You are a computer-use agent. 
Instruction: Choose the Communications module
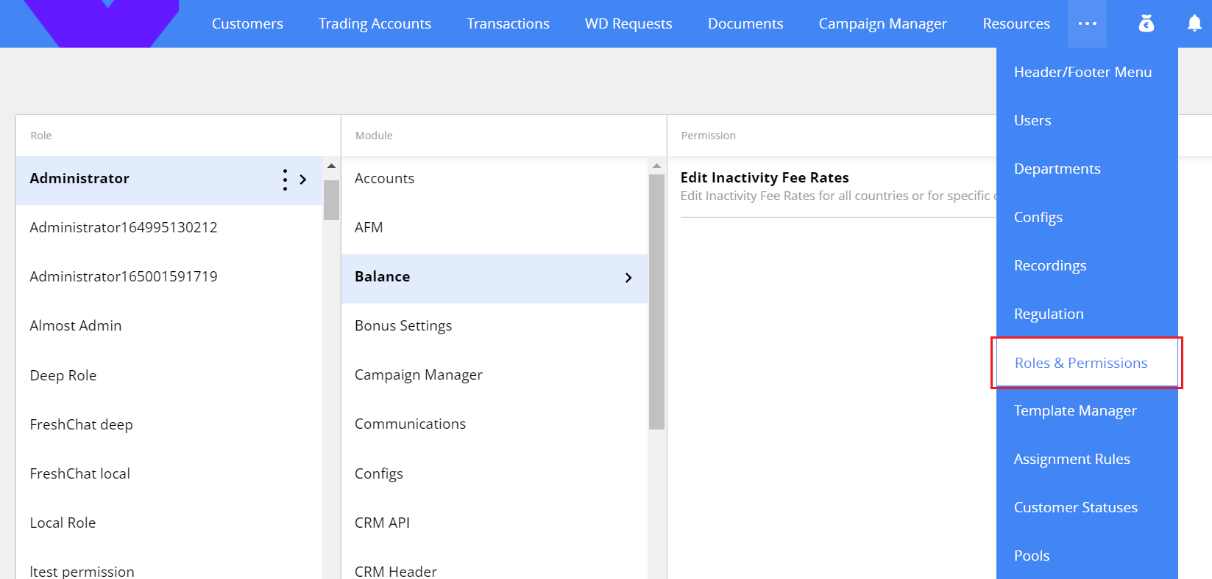pyautogui.click(x=410, y=424)
